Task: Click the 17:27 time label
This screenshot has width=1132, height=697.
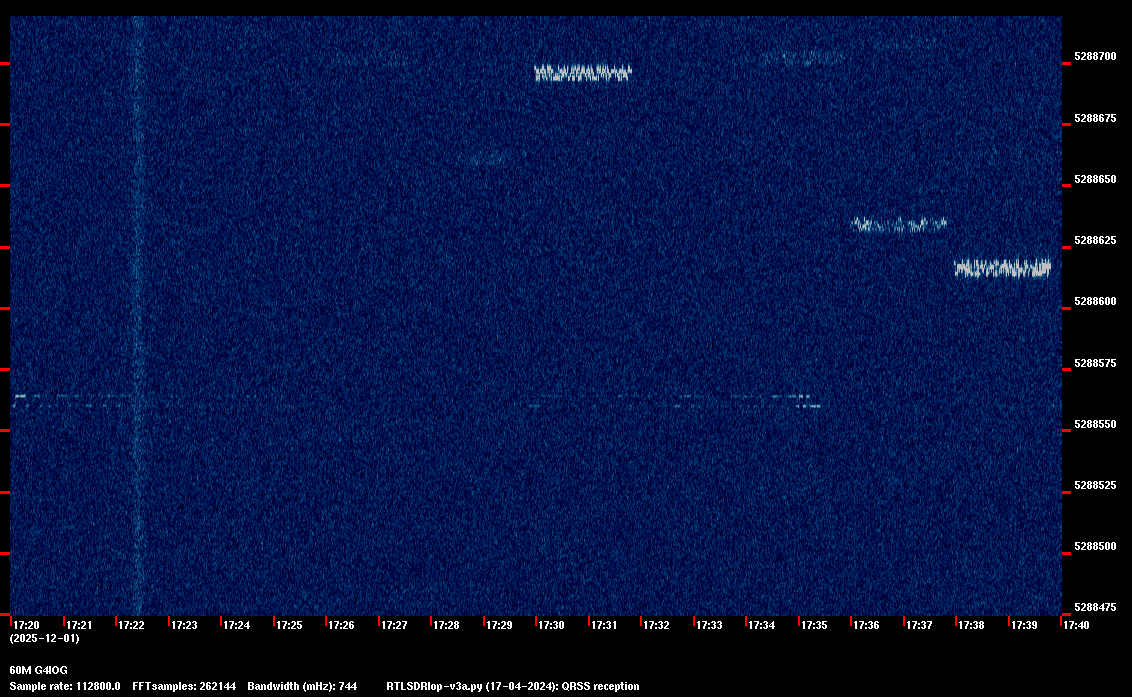Action: coord(394,625)
